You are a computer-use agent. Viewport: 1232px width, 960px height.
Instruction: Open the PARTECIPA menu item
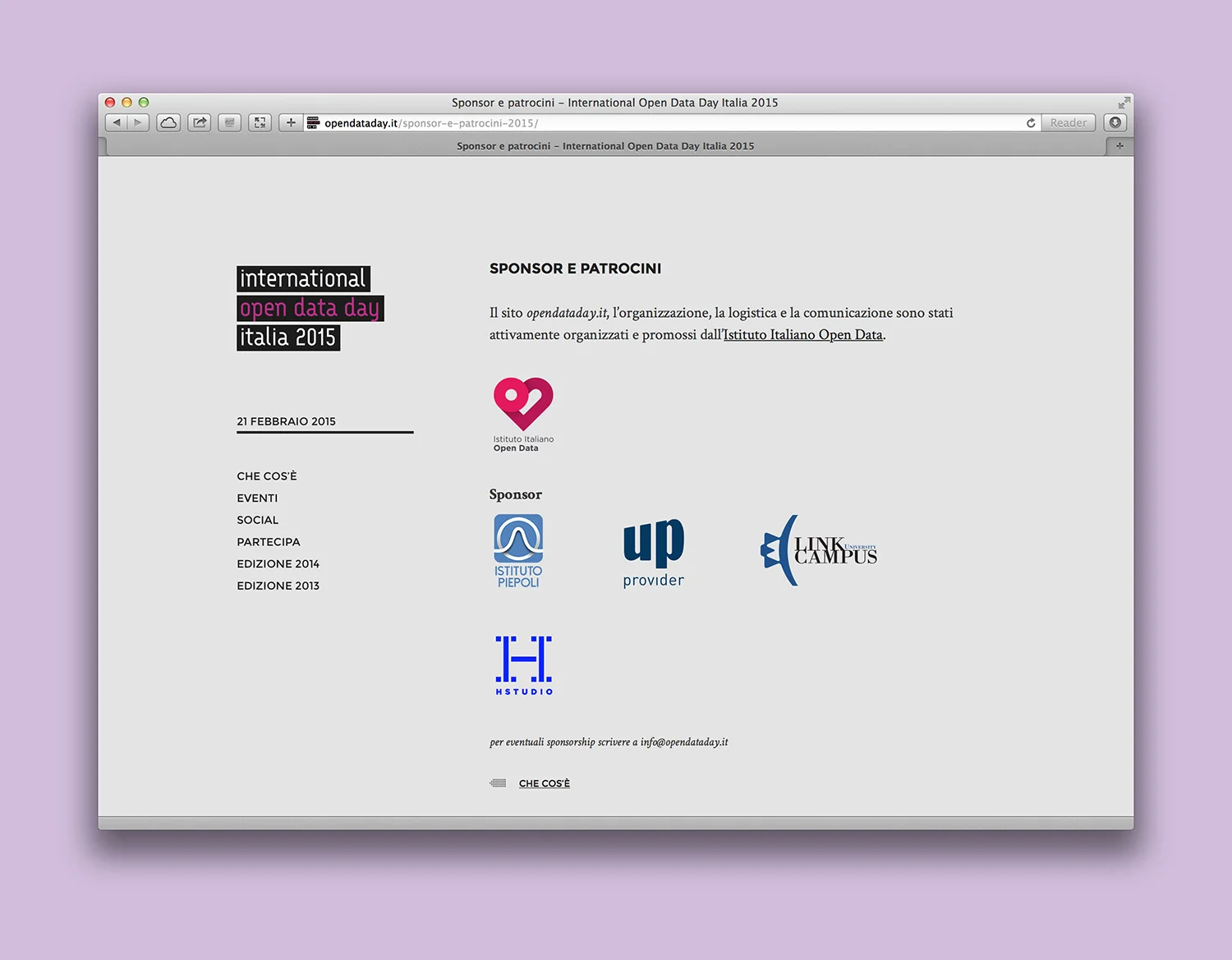tap(269, 542)
